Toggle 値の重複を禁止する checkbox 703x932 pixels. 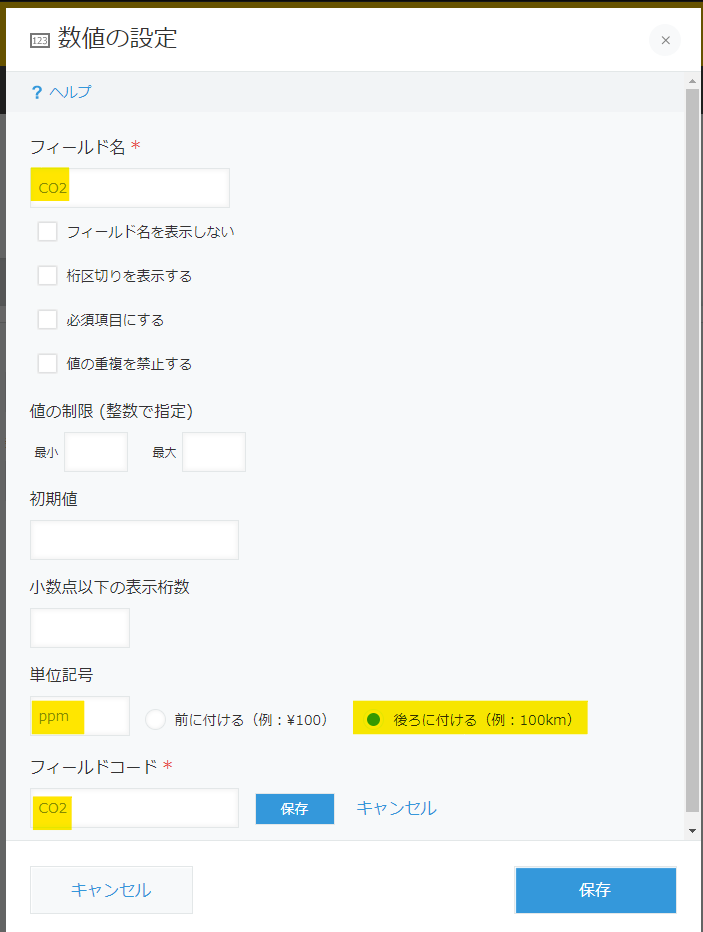pos(48,363)
